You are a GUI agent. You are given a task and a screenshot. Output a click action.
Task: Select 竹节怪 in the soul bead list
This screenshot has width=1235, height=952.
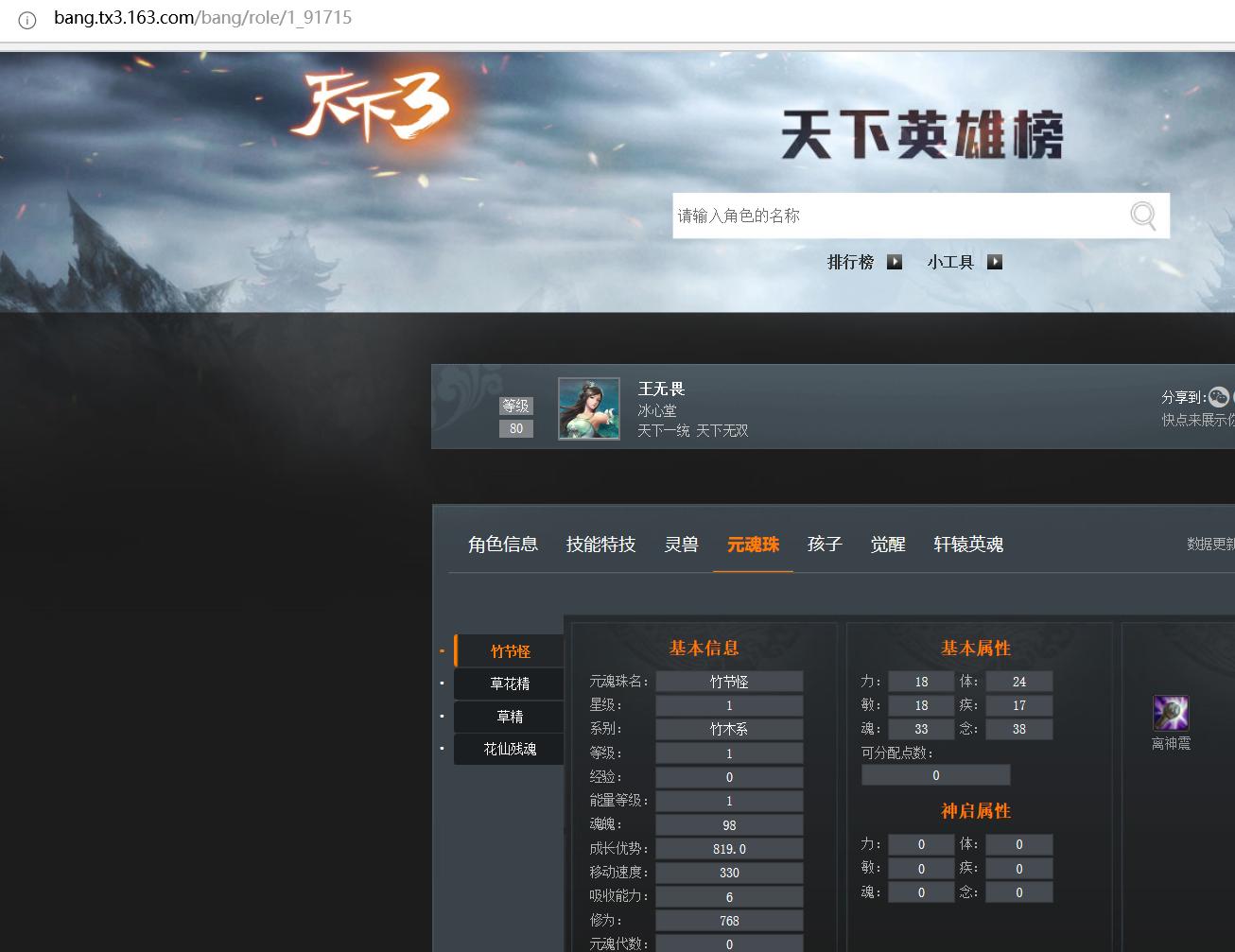coord(510,651)
